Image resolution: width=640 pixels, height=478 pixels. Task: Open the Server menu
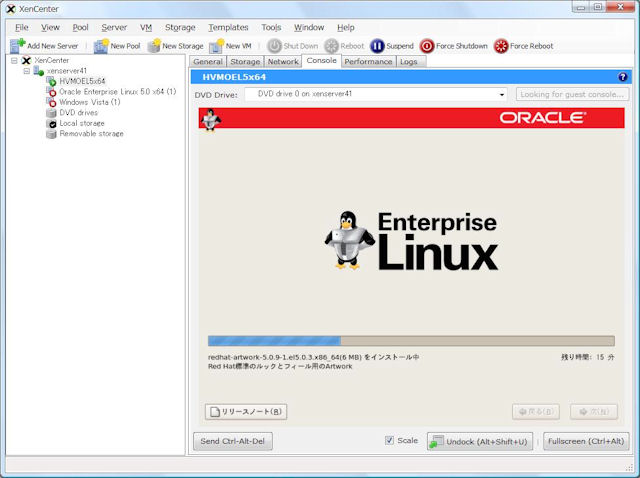tap(114, 27)
